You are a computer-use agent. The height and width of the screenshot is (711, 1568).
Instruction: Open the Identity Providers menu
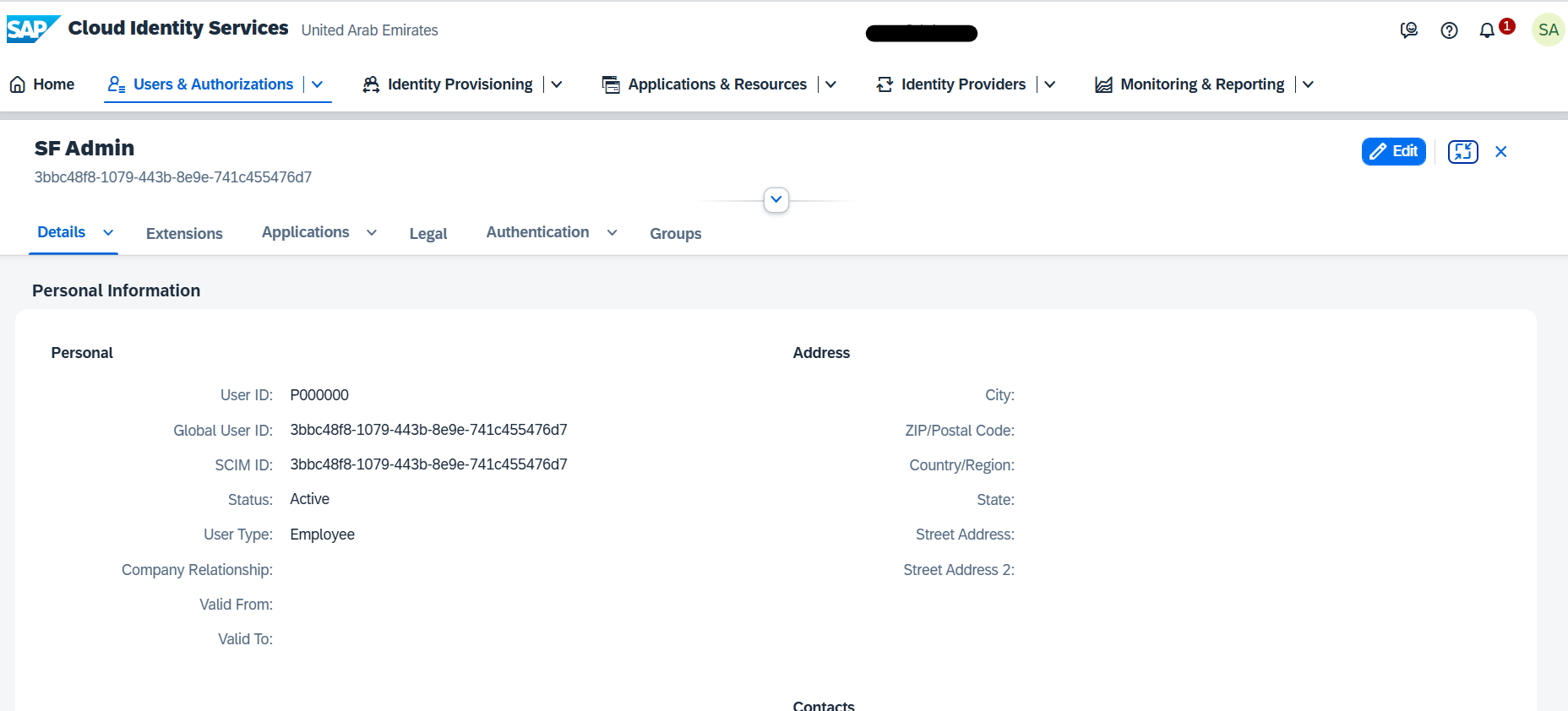pyautogui.click(x=963, y=84)
